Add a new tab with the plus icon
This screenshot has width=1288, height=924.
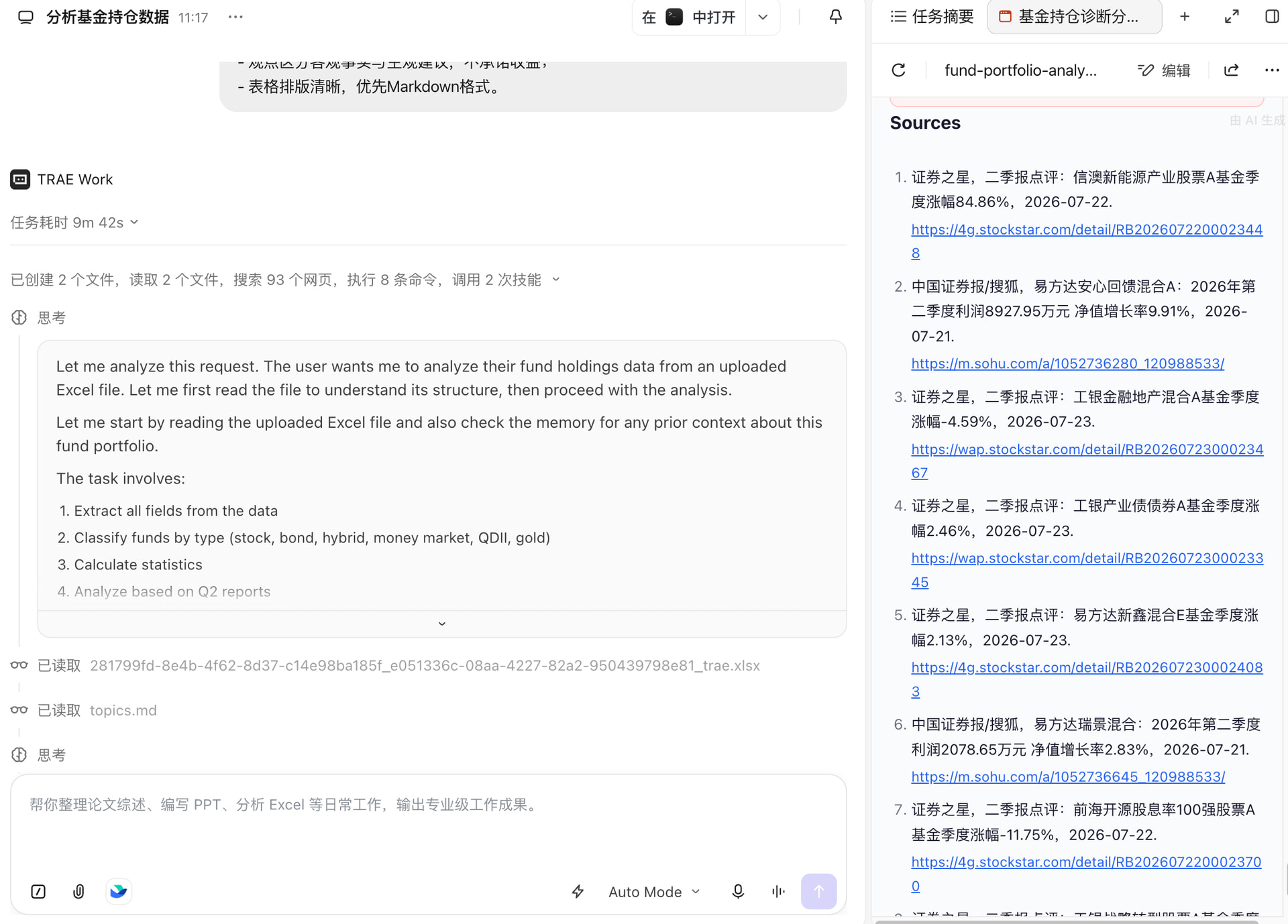(1185, 17)
